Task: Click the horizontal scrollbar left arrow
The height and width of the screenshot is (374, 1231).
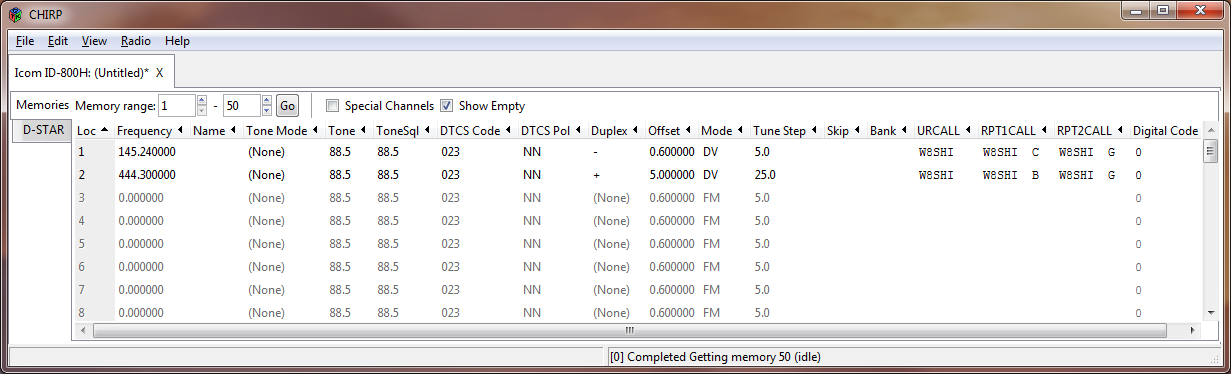Action: [83, 330]
